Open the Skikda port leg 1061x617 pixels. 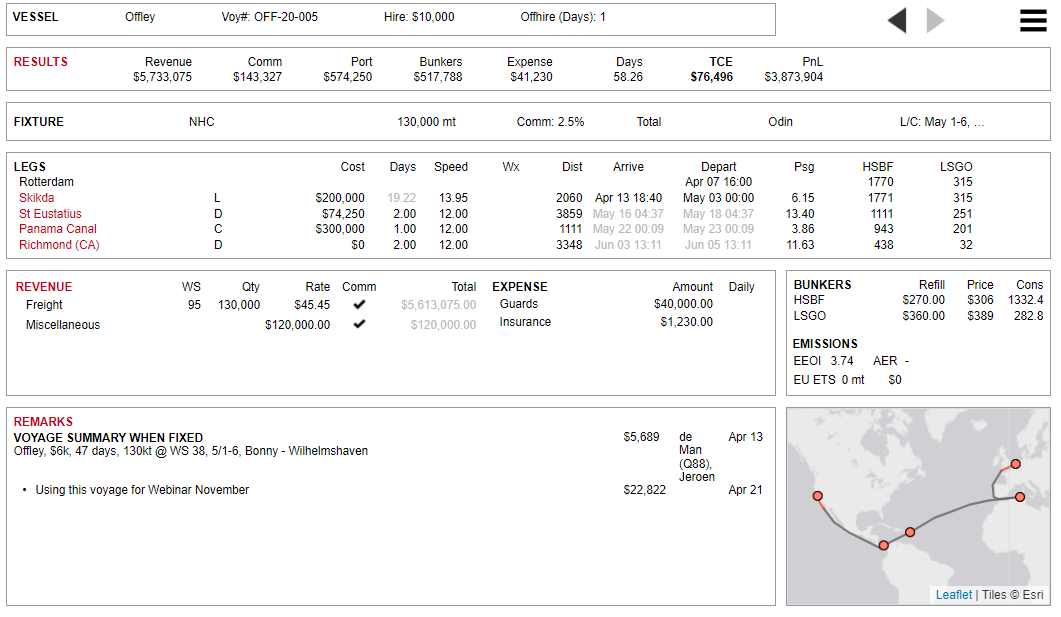[37, 198]
